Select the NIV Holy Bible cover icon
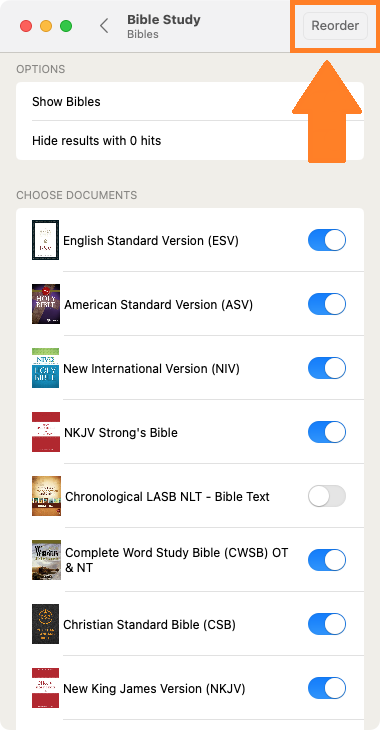Image resolution: width=380 pixels, height=730 pixels. (45, 368)
